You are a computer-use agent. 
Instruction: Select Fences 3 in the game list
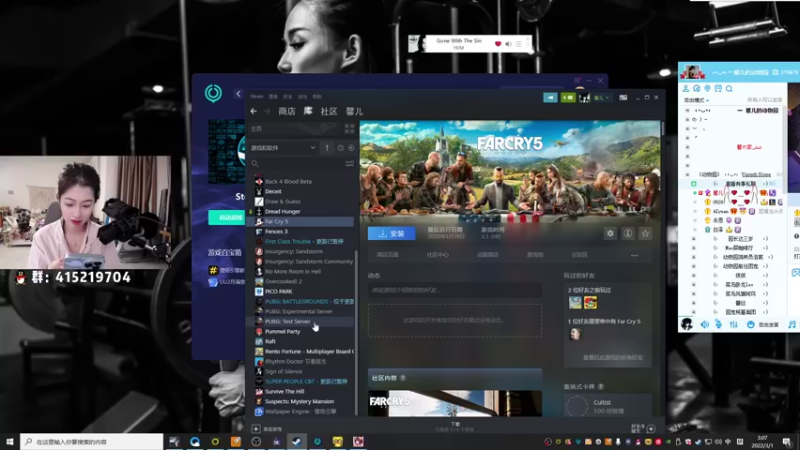302,231
